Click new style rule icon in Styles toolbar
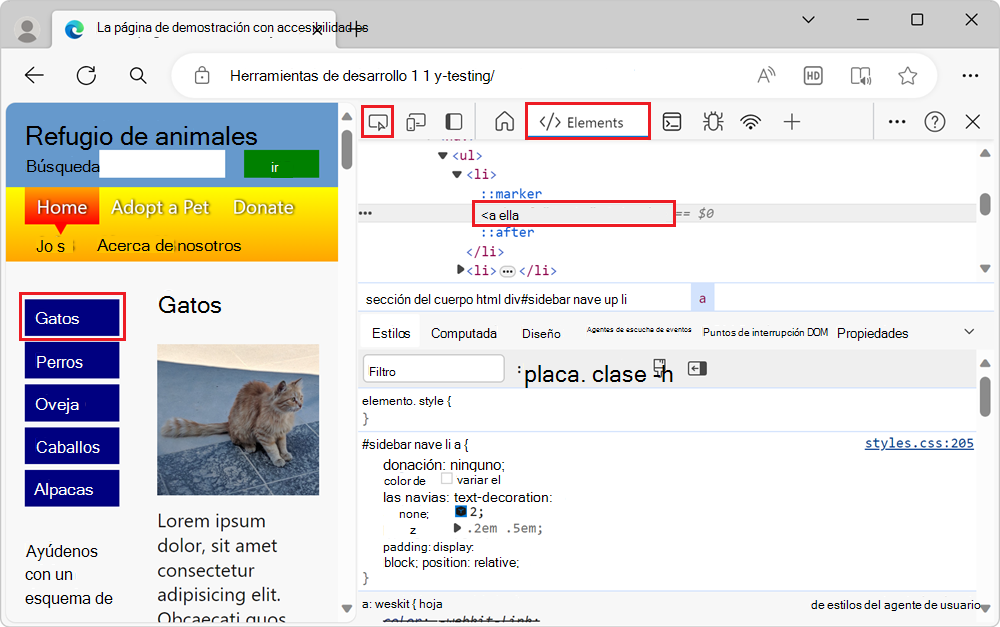 tap(660, 368)
